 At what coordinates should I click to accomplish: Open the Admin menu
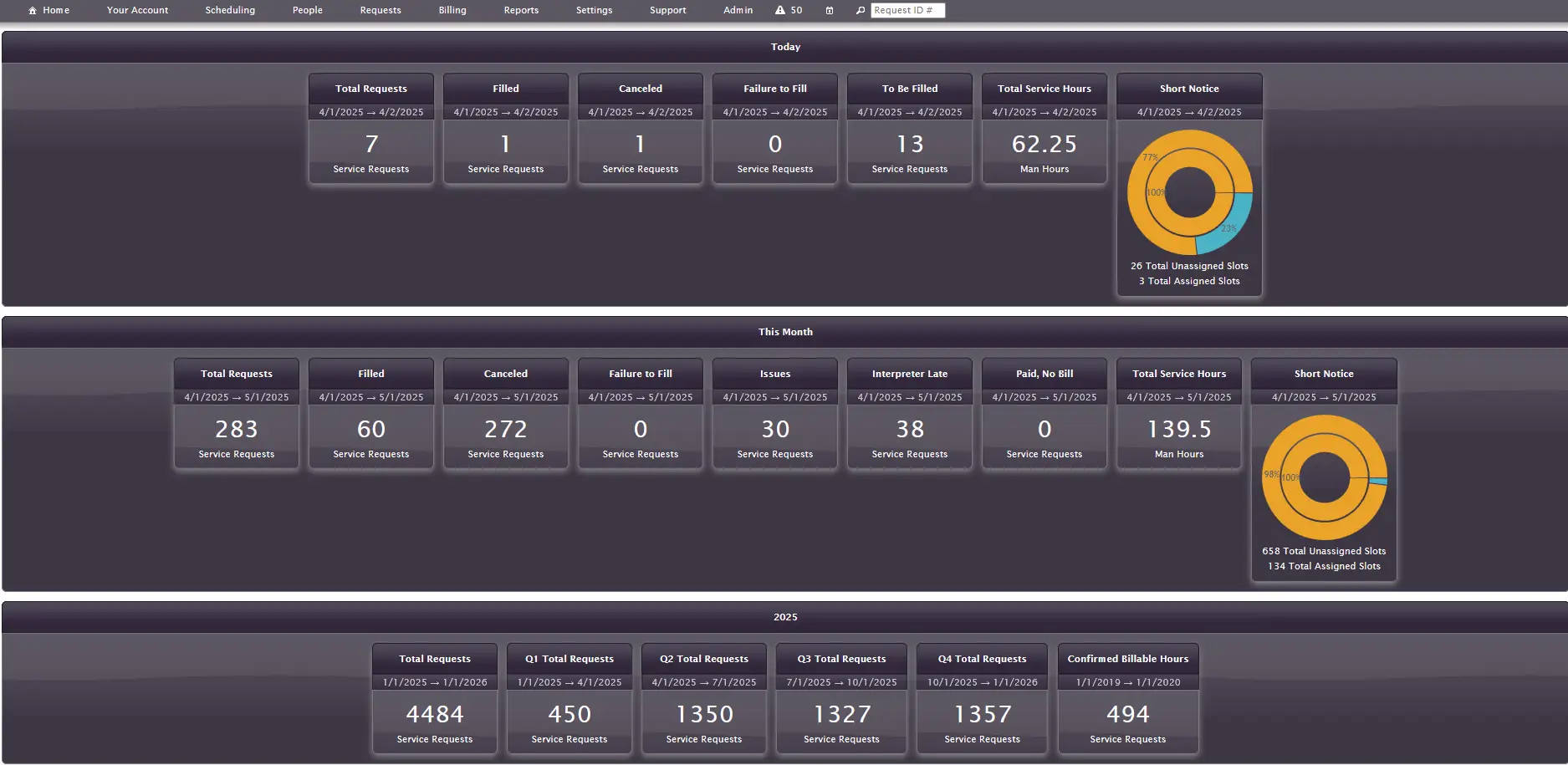pyautogui.click(x=738, y=11)
